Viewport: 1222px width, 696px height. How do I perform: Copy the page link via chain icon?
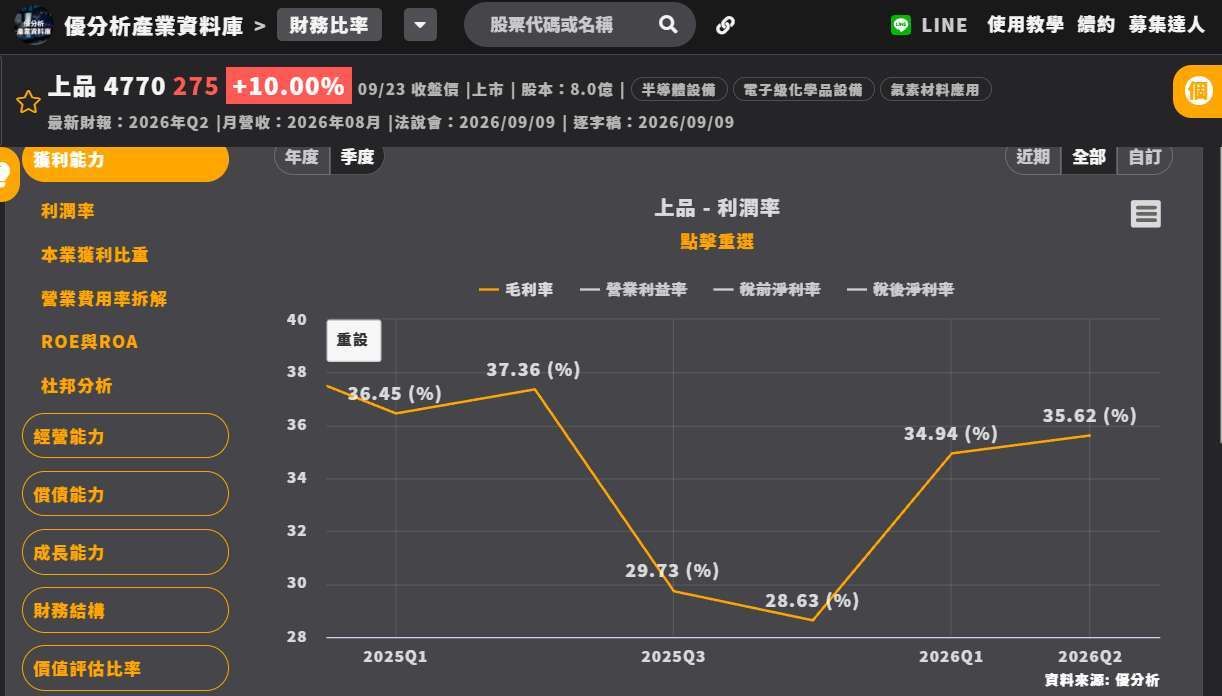tap(726, 25)
